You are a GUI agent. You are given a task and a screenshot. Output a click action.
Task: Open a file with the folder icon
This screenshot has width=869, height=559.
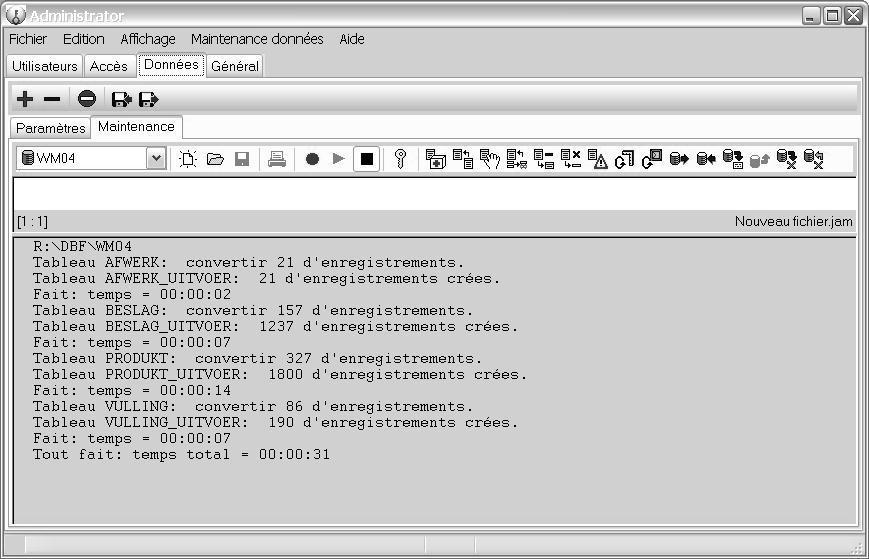point(215,160)
